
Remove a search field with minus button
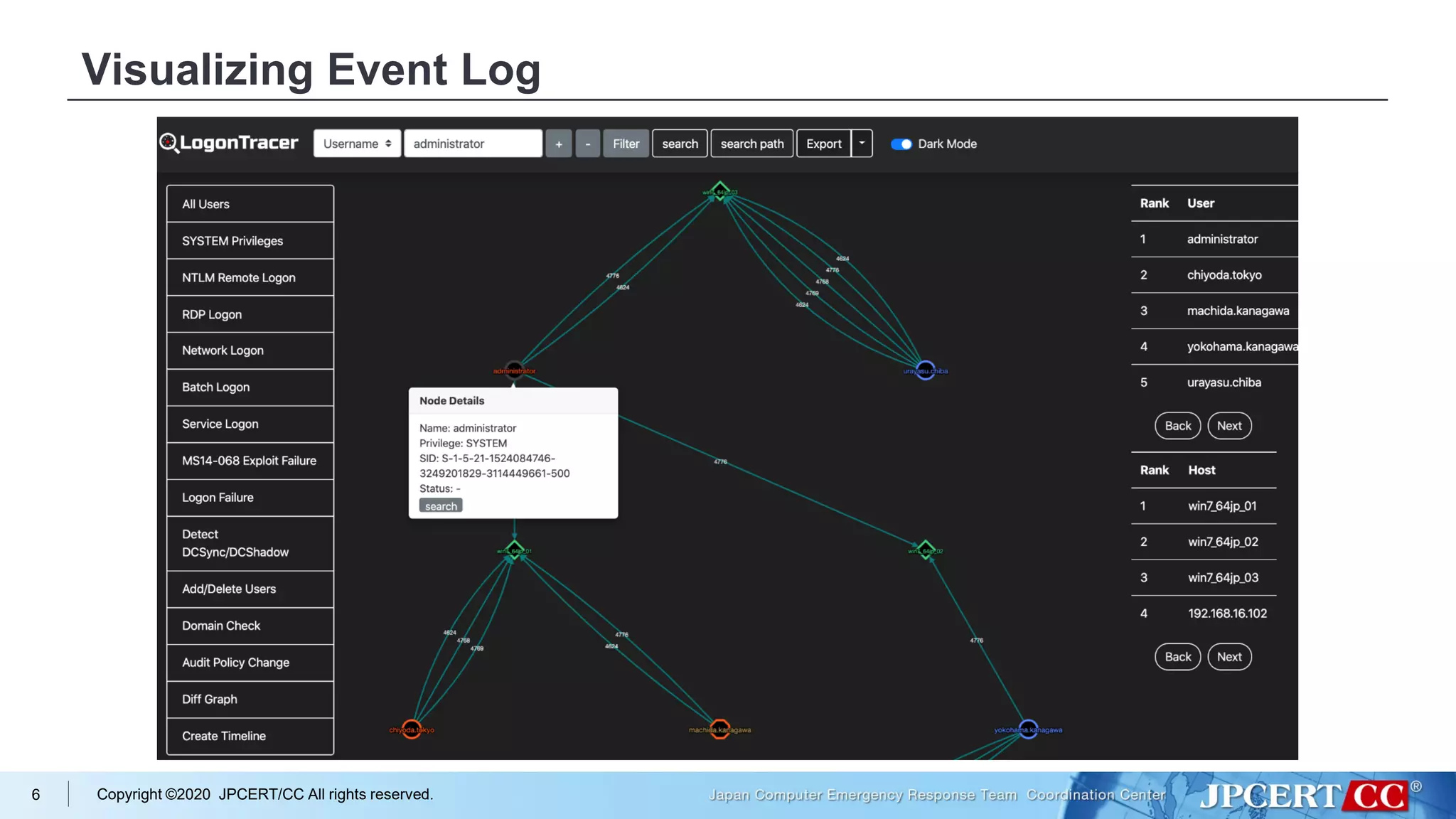(x=587, y=144)
